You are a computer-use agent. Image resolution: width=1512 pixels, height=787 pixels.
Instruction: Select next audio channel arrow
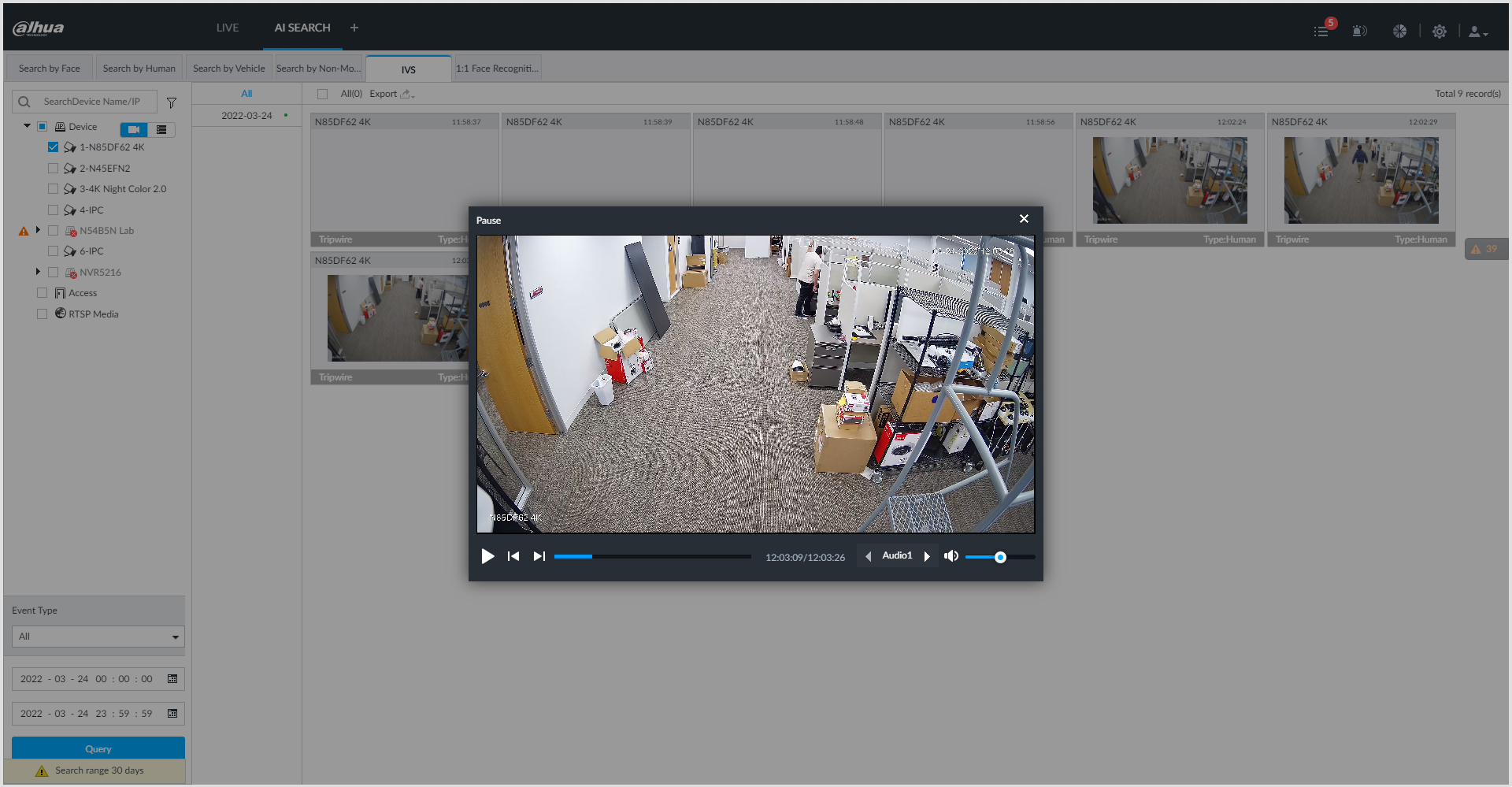point(927,556)
